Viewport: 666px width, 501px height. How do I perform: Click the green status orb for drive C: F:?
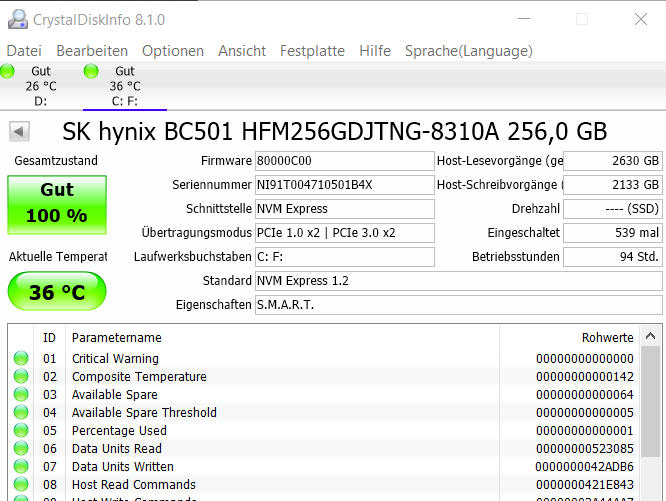coord(91,71)
